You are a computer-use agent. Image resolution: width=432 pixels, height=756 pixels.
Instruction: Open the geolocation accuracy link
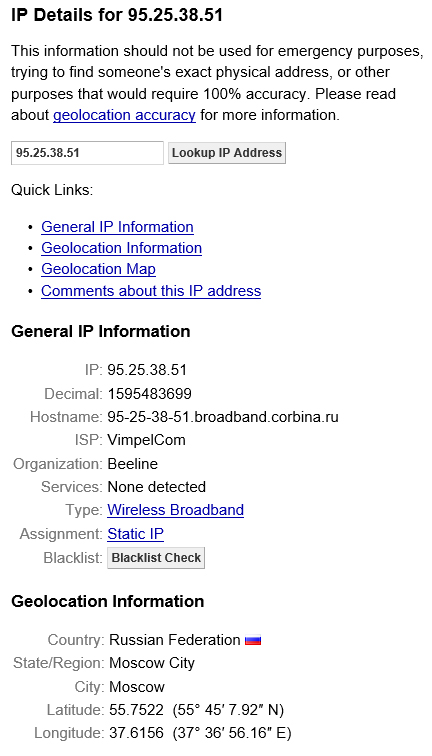124,115
